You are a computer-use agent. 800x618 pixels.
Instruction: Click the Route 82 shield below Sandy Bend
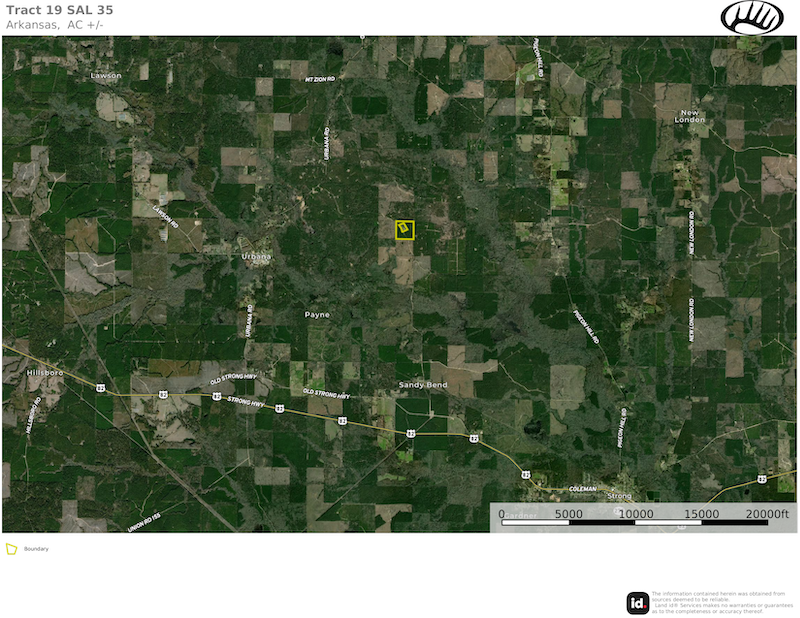411,433
